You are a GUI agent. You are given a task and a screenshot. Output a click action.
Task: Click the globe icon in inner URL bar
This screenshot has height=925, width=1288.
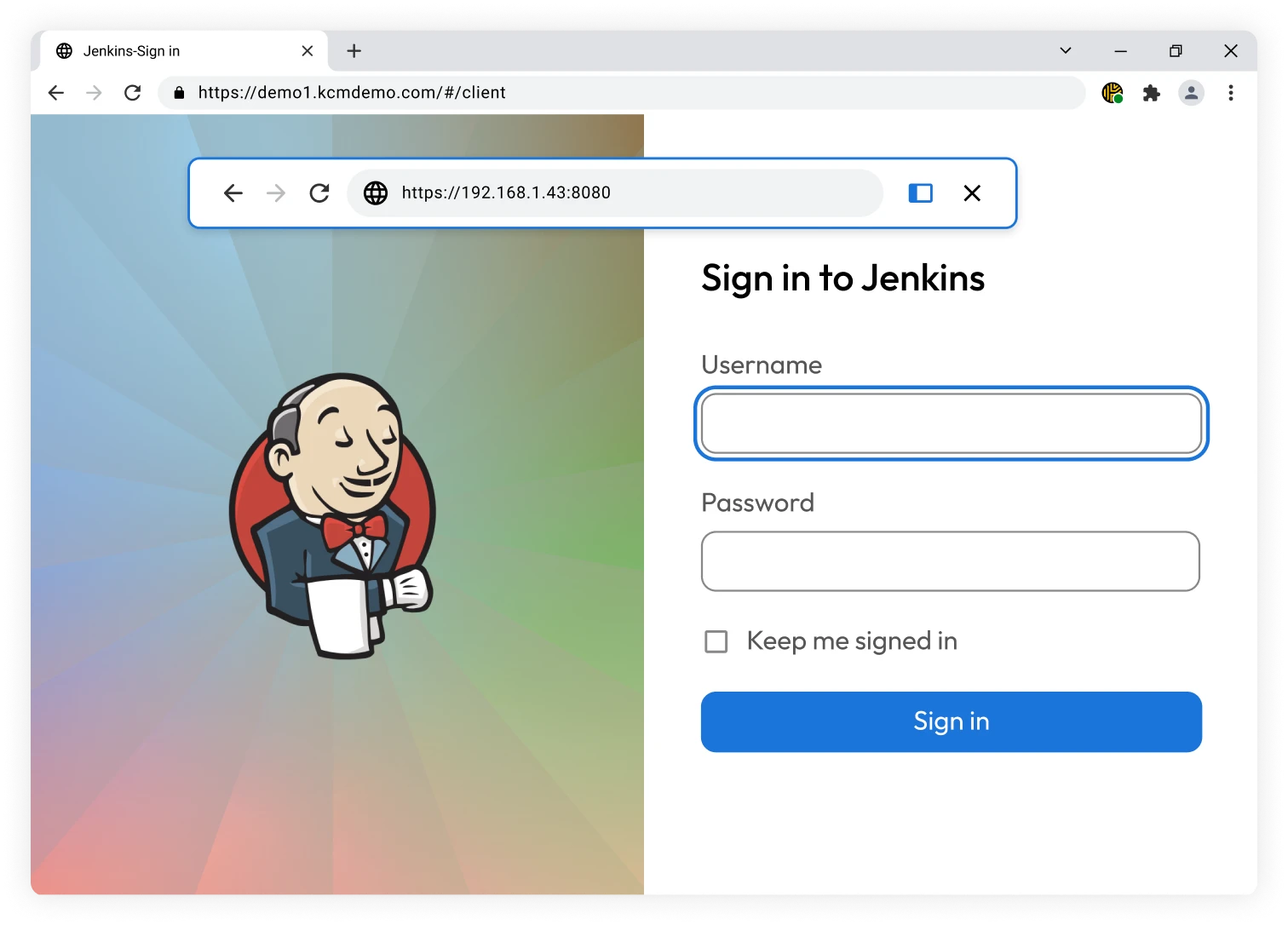point(376,193)
